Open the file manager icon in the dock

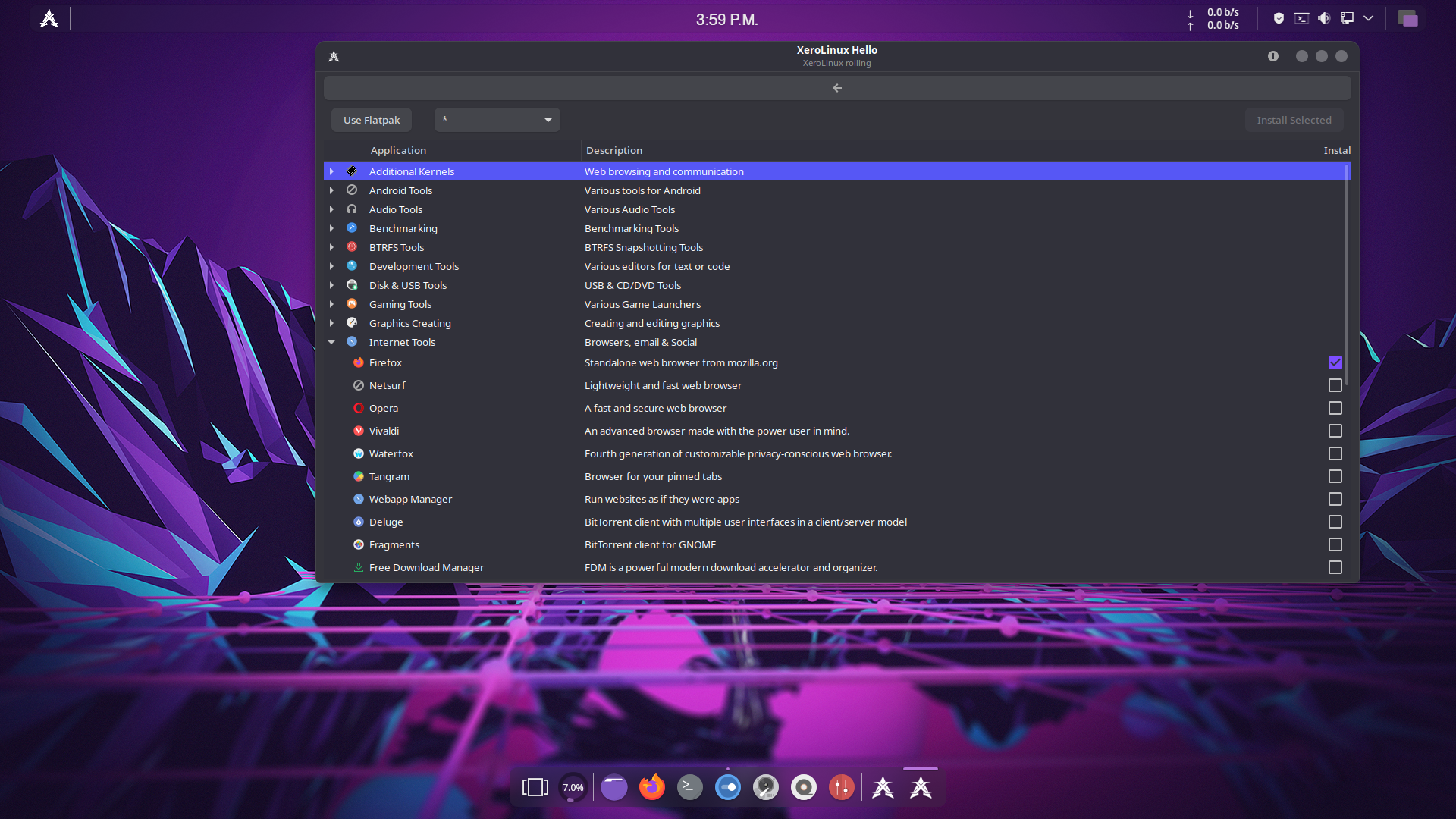pos(613,787)
